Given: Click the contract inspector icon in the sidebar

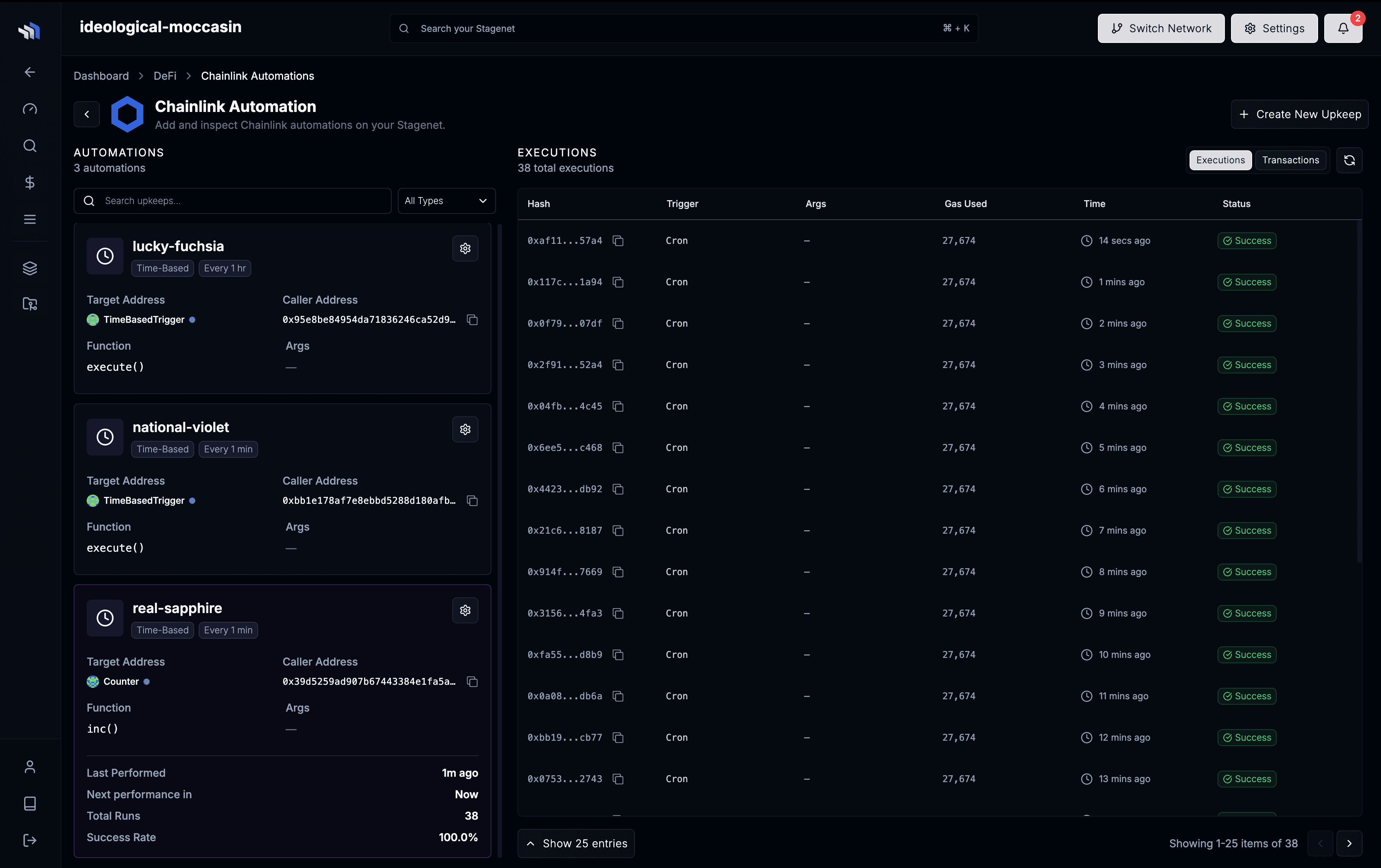Looking at the screenshot, I should tap(29, 304).
